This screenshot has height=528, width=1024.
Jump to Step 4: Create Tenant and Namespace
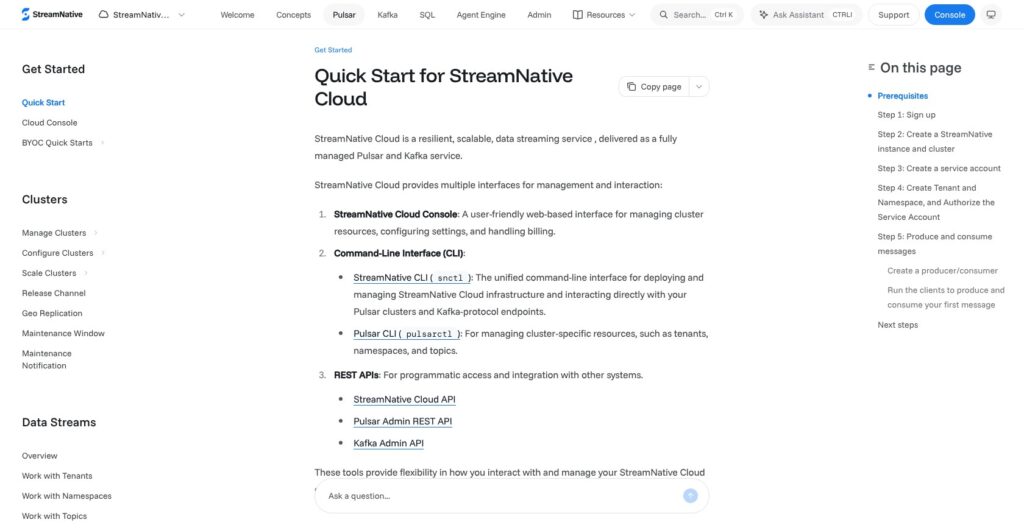click(x=936, y=203)
